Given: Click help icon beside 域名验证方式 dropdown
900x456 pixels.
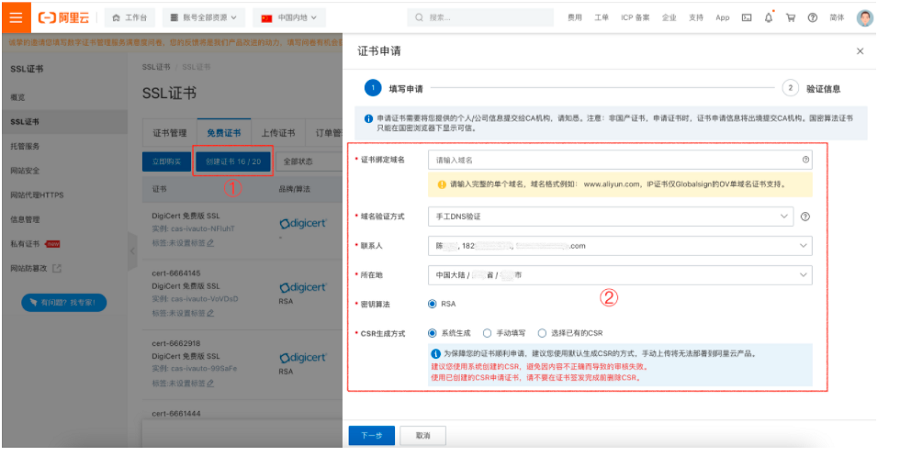Looking at the screenshot, I should click(804, 216).
